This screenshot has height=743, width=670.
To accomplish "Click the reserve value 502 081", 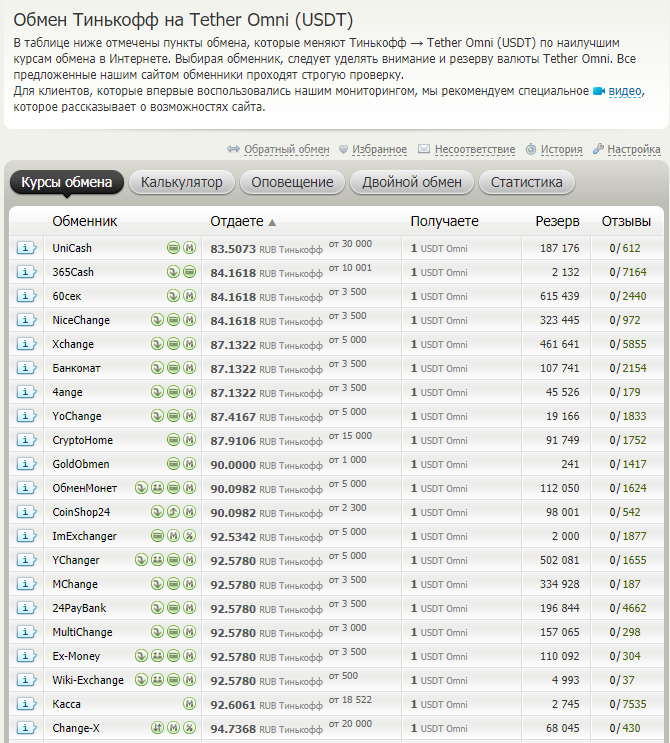I will coord(560,560).
